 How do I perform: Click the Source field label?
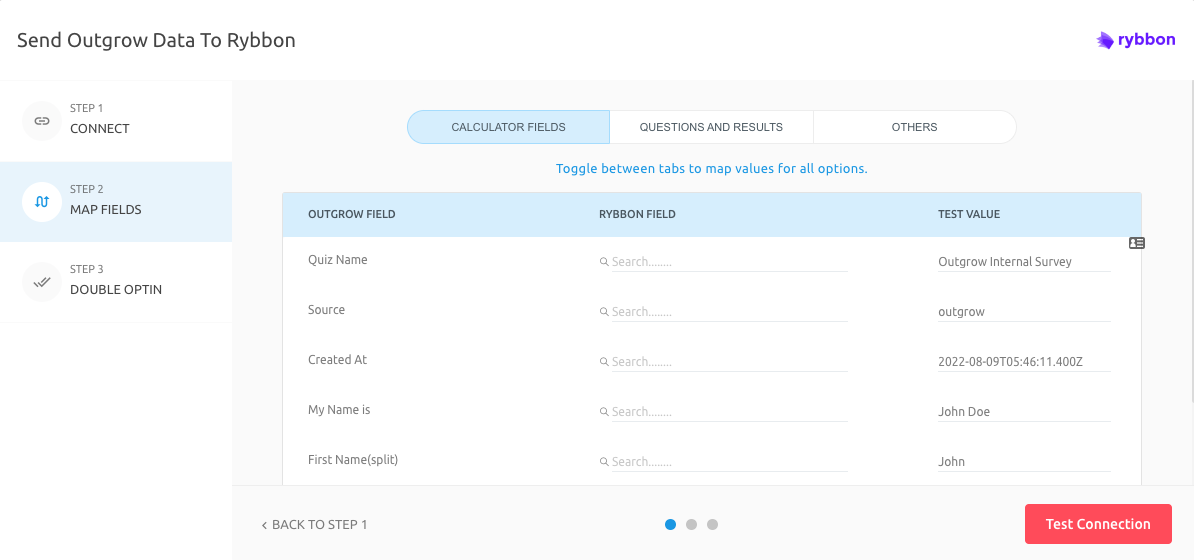[x=326, y=310]
